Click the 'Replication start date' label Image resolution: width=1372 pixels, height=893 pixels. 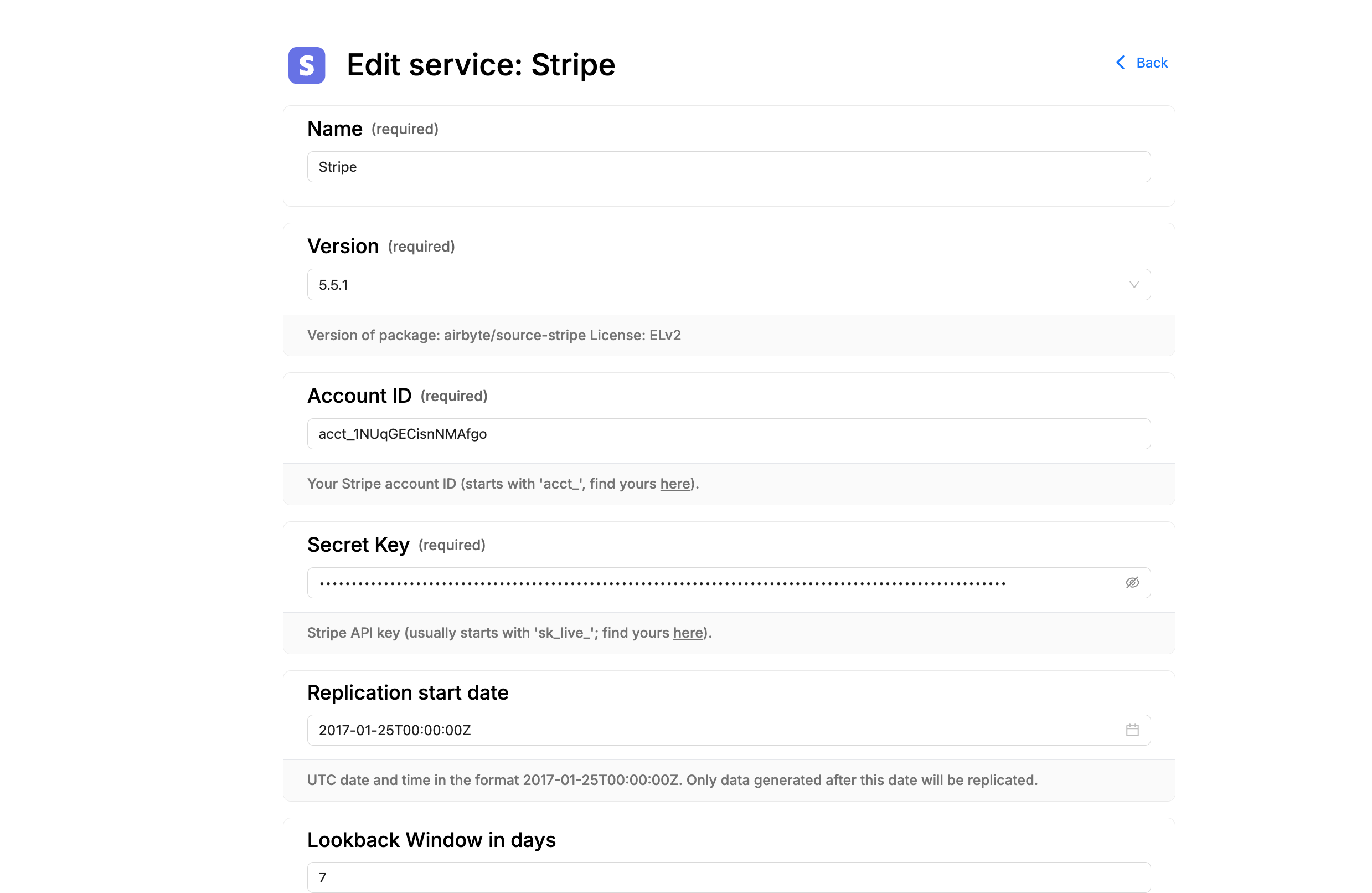[408, 692]
